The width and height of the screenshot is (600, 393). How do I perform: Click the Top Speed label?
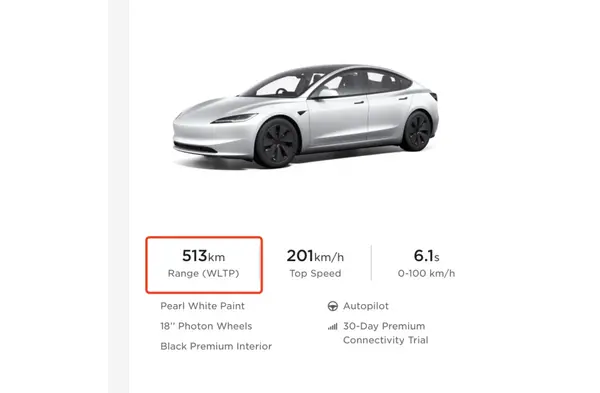point(315,274)
